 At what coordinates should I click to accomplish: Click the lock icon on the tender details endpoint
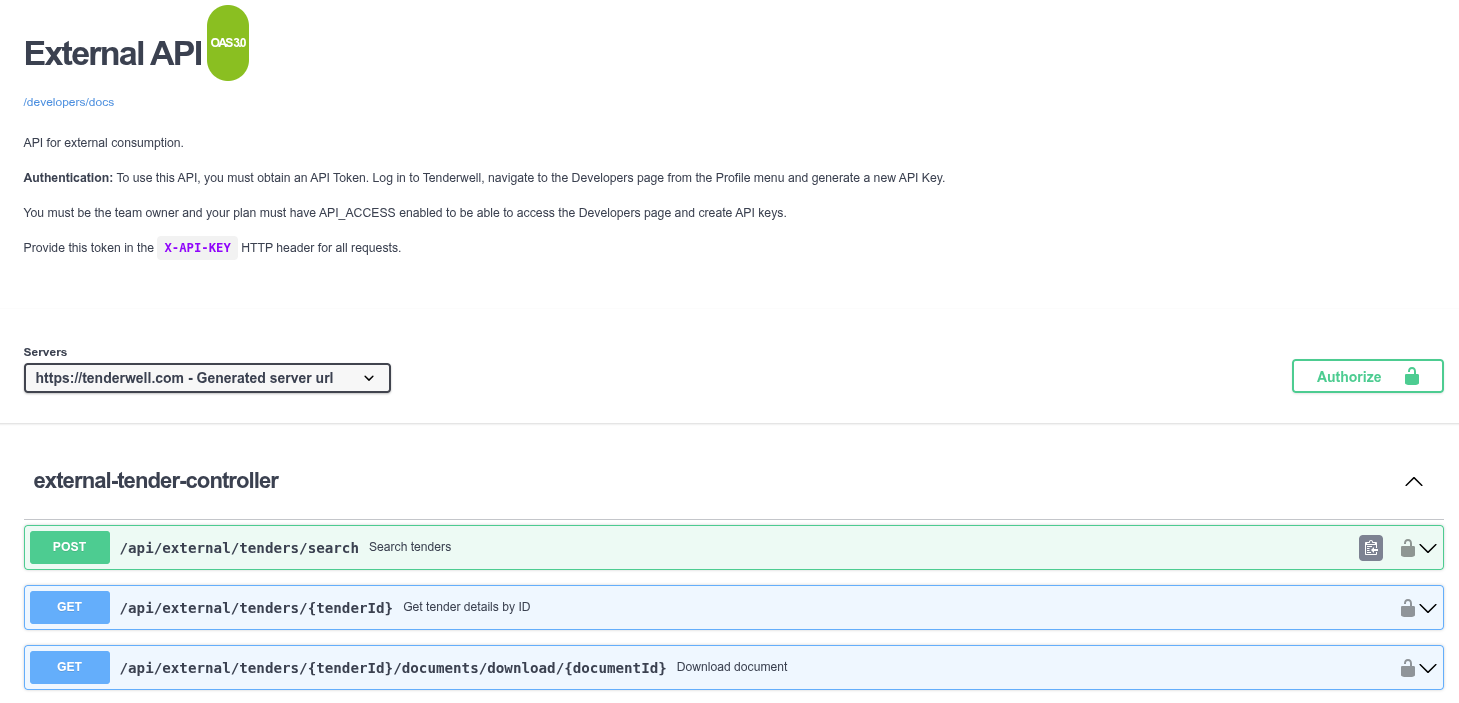click(1407, 607)
